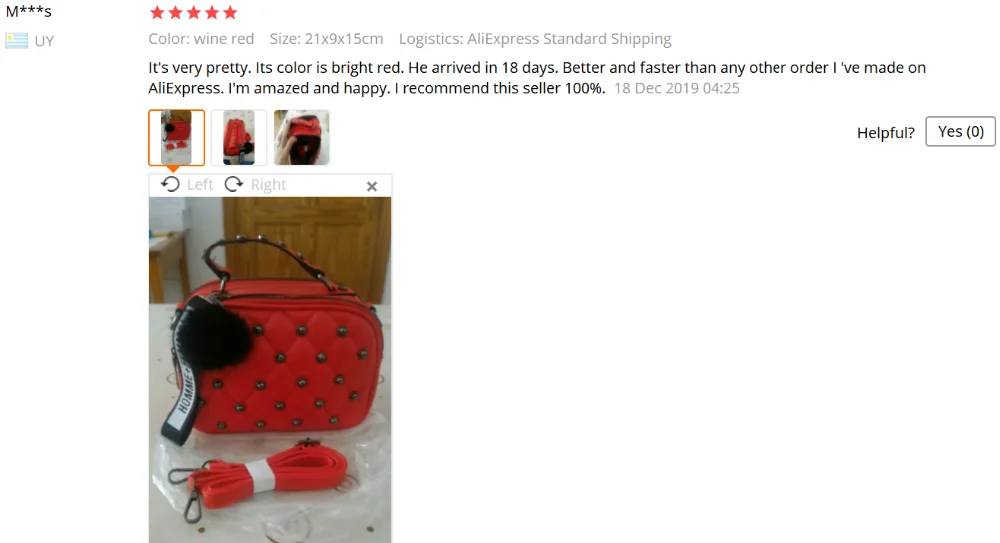
Task: Click the first red rating star
Action: click(157, 12)
